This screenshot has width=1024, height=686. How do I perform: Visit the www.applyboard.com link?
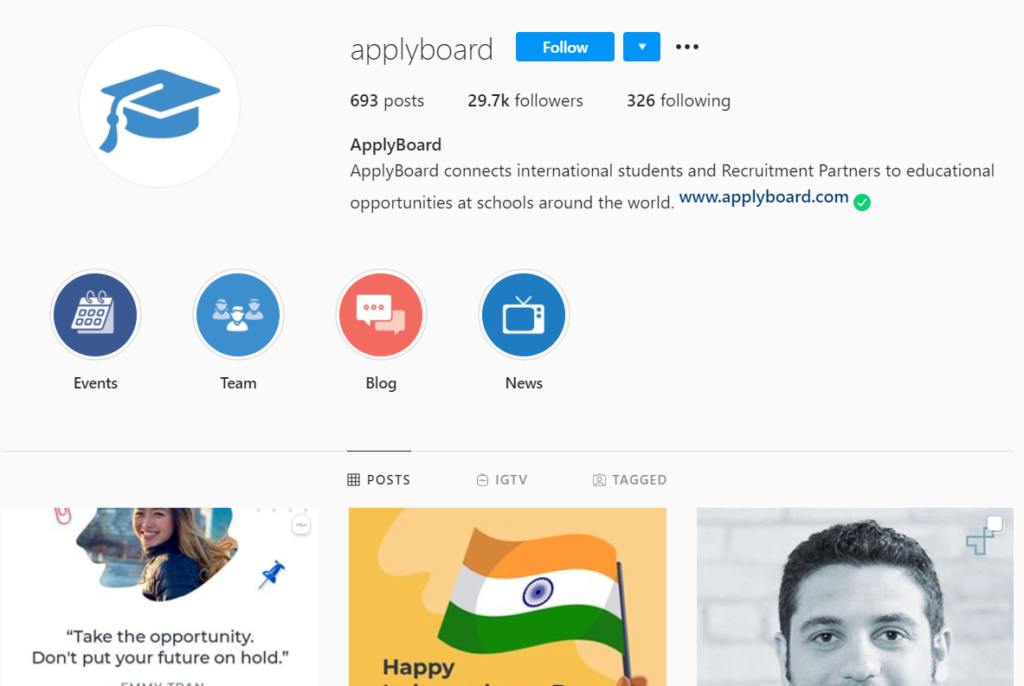(x=763, y=197)
